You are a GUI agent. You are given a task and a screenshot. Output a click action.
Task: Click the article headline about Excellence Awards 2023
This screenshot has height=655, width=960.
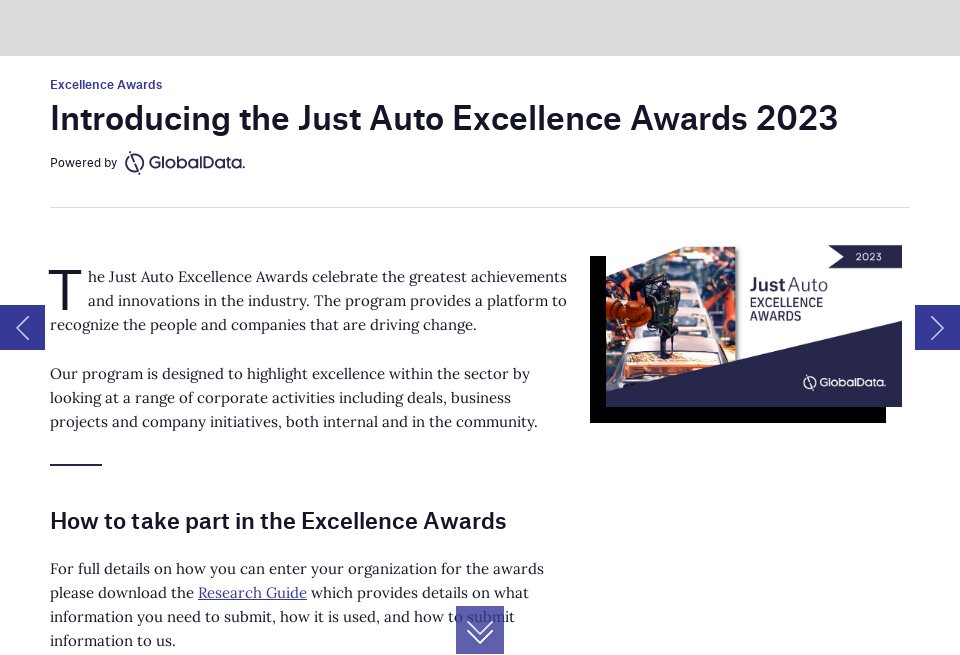click(444, 118)
